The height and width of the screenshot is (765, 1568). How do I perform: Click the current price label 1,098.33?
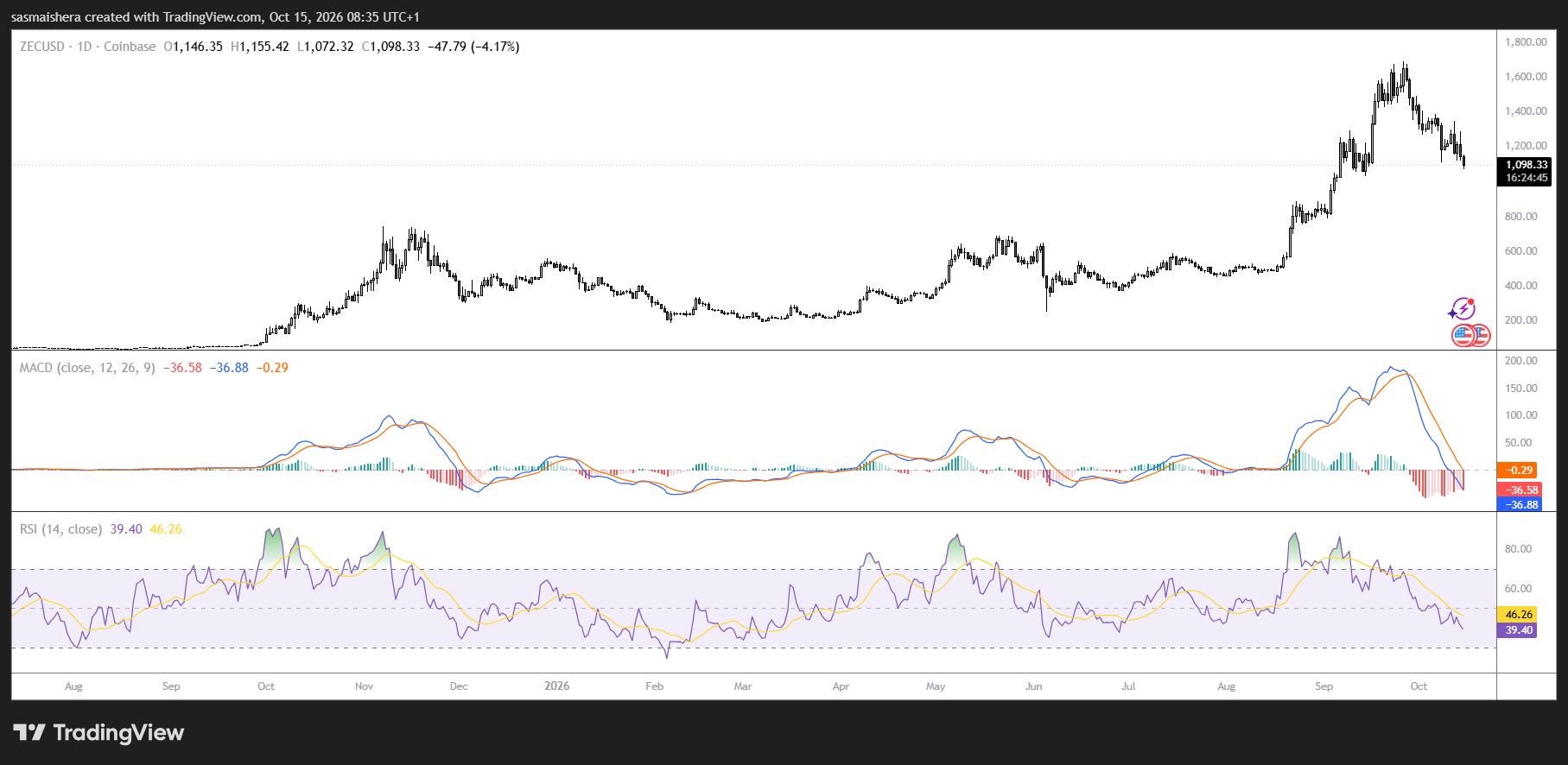pyautogui.click(x=1527, y=165)
